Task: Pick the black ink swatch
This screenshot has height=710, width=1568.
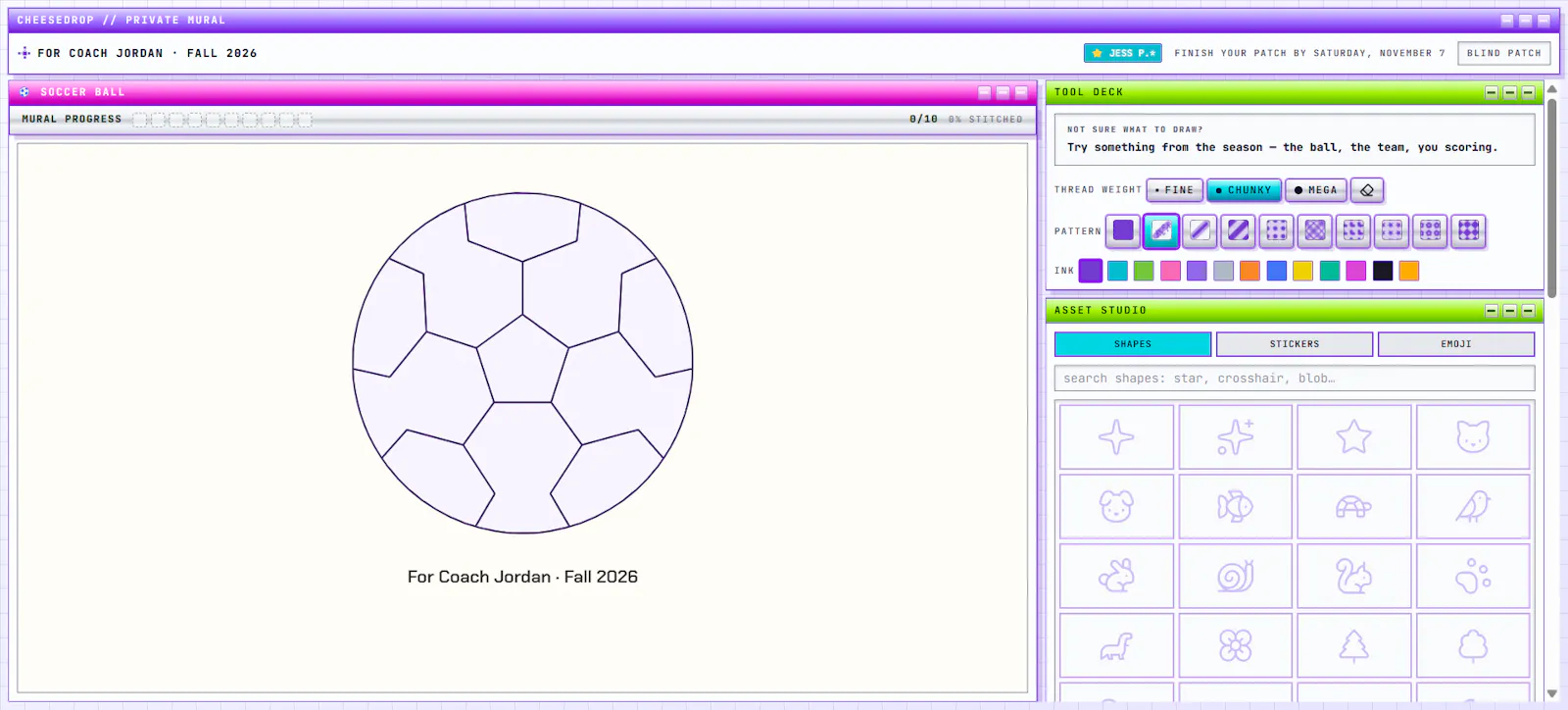Action: pos(1383,271)
